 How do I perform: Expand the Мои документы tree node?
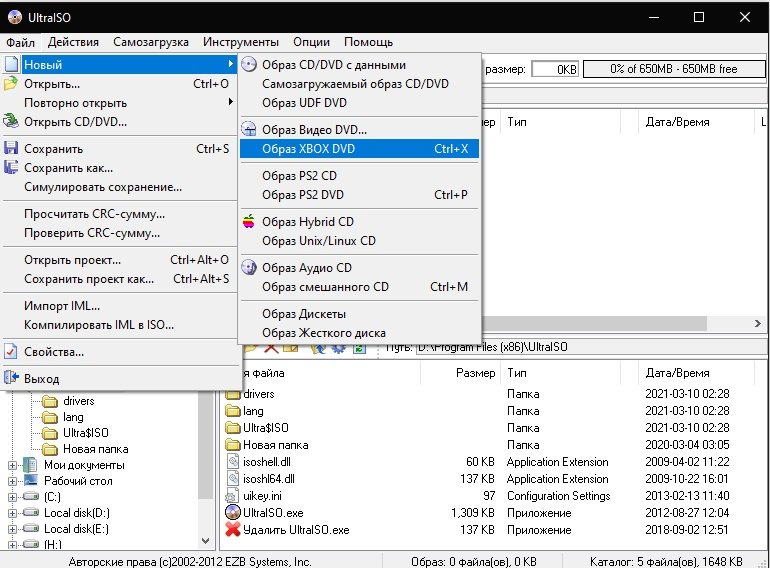13,465
